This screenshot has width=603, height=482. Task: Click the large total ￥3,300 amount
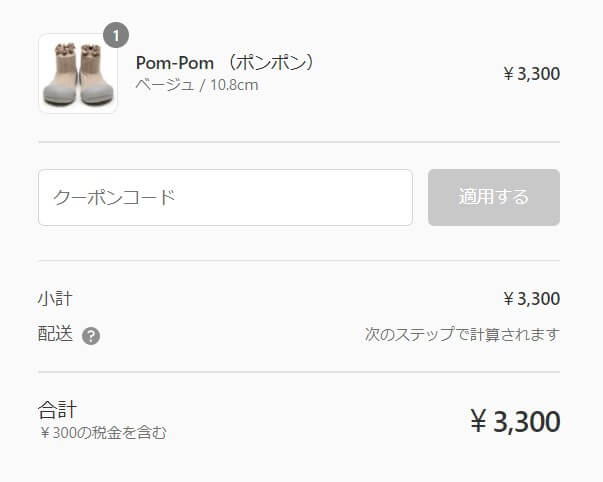coord(515,422)
